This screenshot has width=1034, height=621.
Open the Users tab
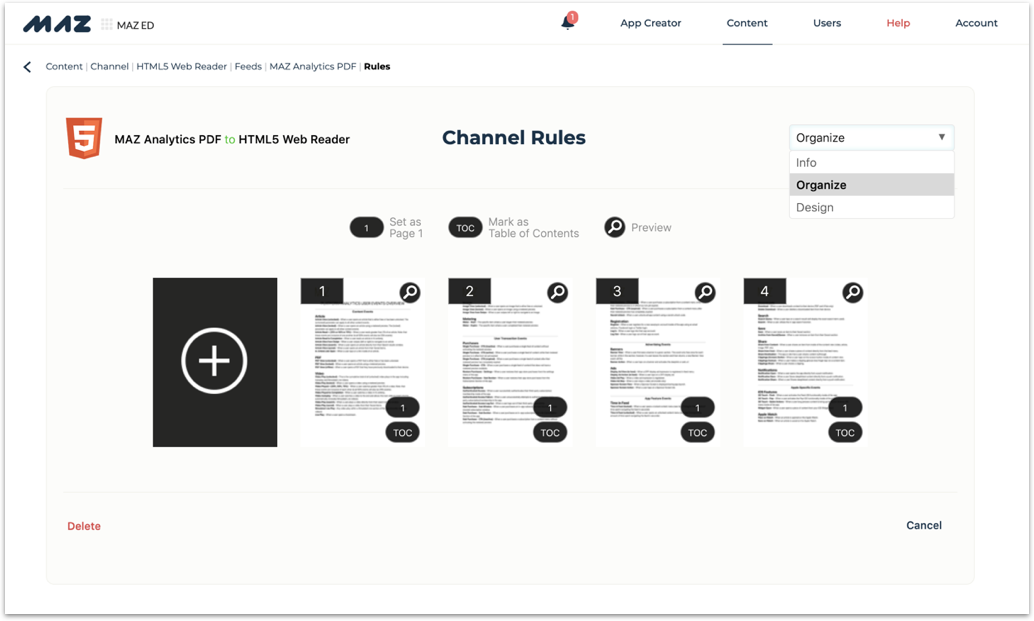tap(827, 23)
